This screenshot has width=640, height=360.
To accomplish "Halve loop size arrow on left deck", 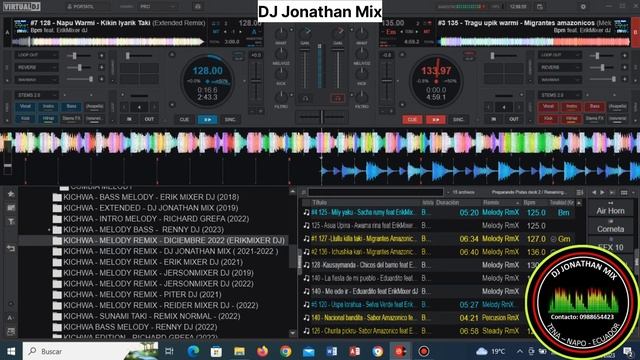I will pos(124,108).
